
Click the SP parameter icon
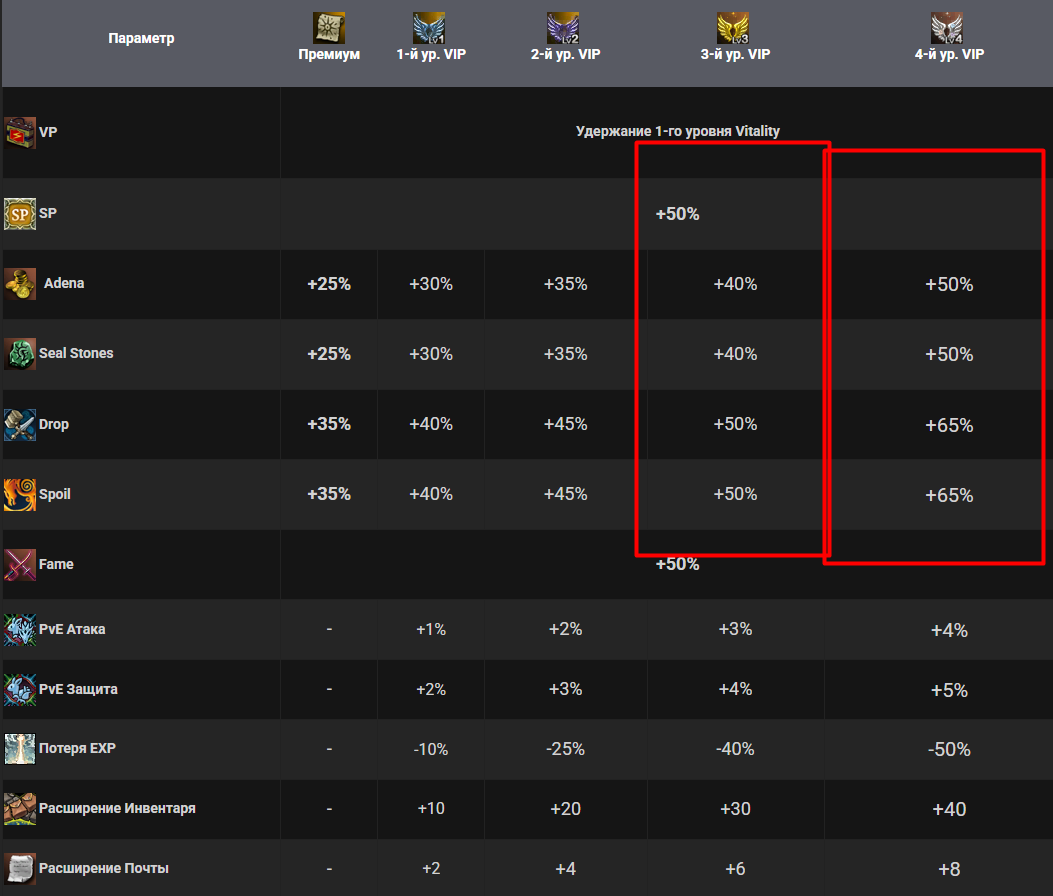[x=20, y=214]
